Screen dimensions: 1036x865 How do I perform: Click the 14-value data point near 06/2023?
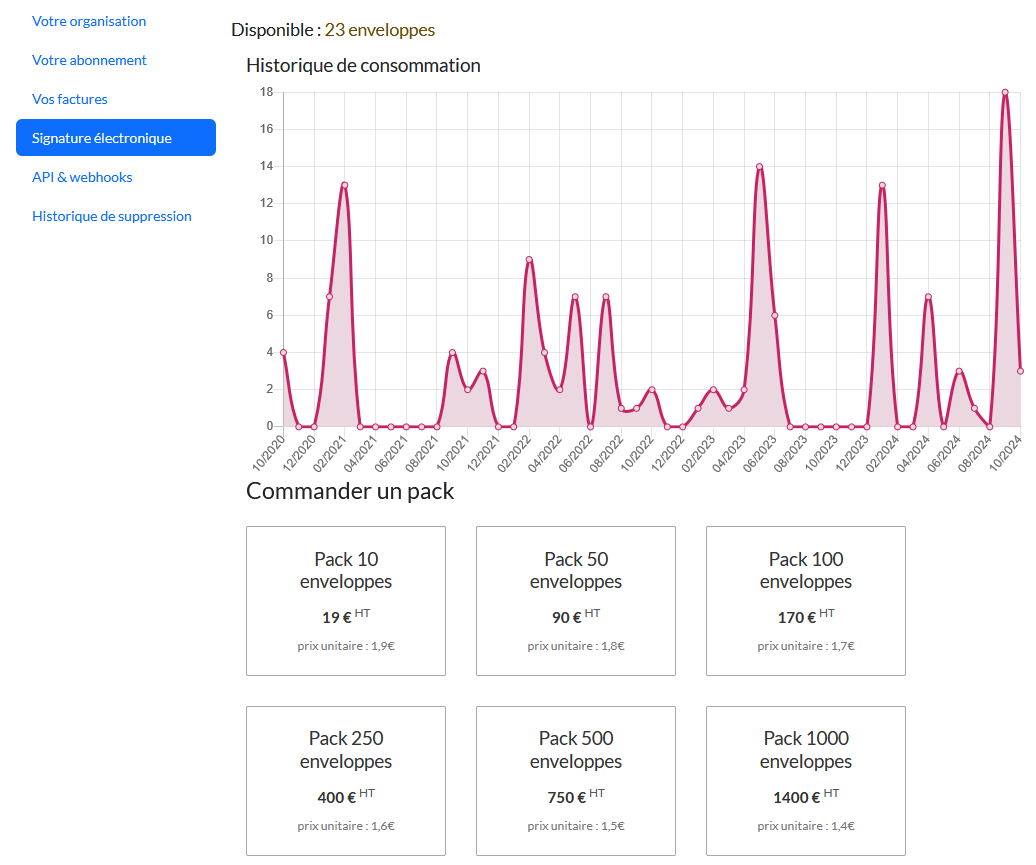click(759, 167)
